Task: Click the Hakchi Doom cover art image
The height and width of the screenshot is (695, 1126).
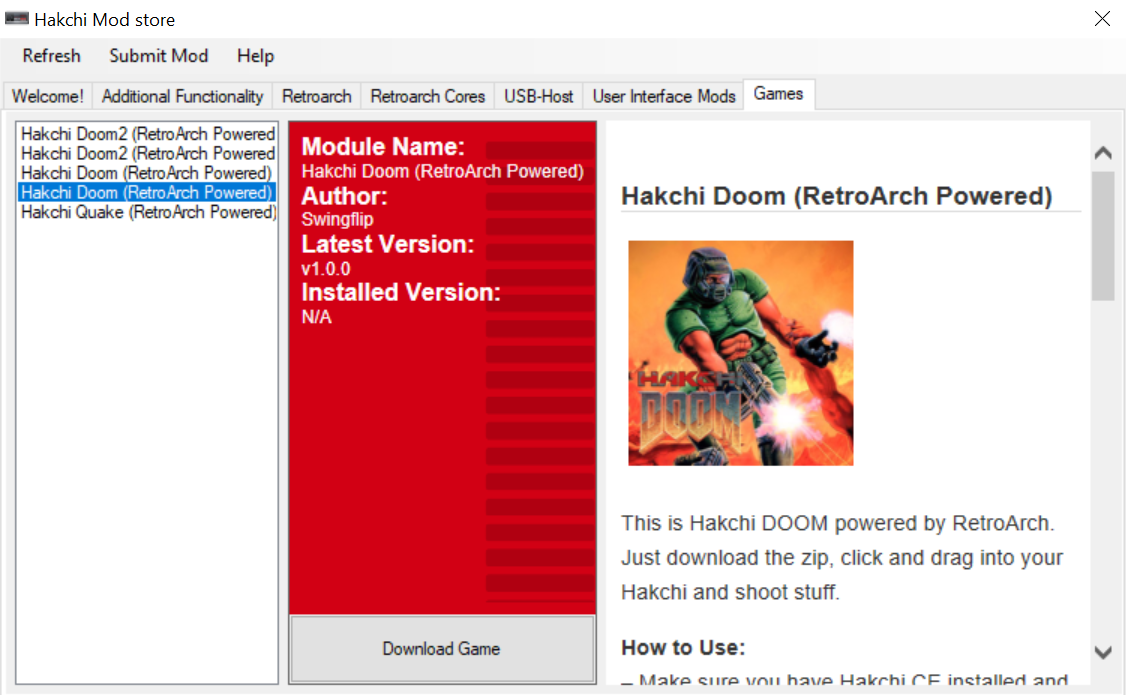Action: tap(740, 353)
